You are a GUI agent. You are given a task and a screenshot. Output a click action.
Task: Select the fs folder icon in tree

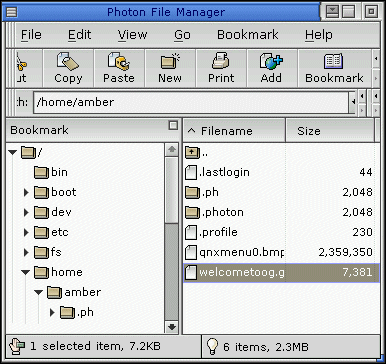point(41,252)
